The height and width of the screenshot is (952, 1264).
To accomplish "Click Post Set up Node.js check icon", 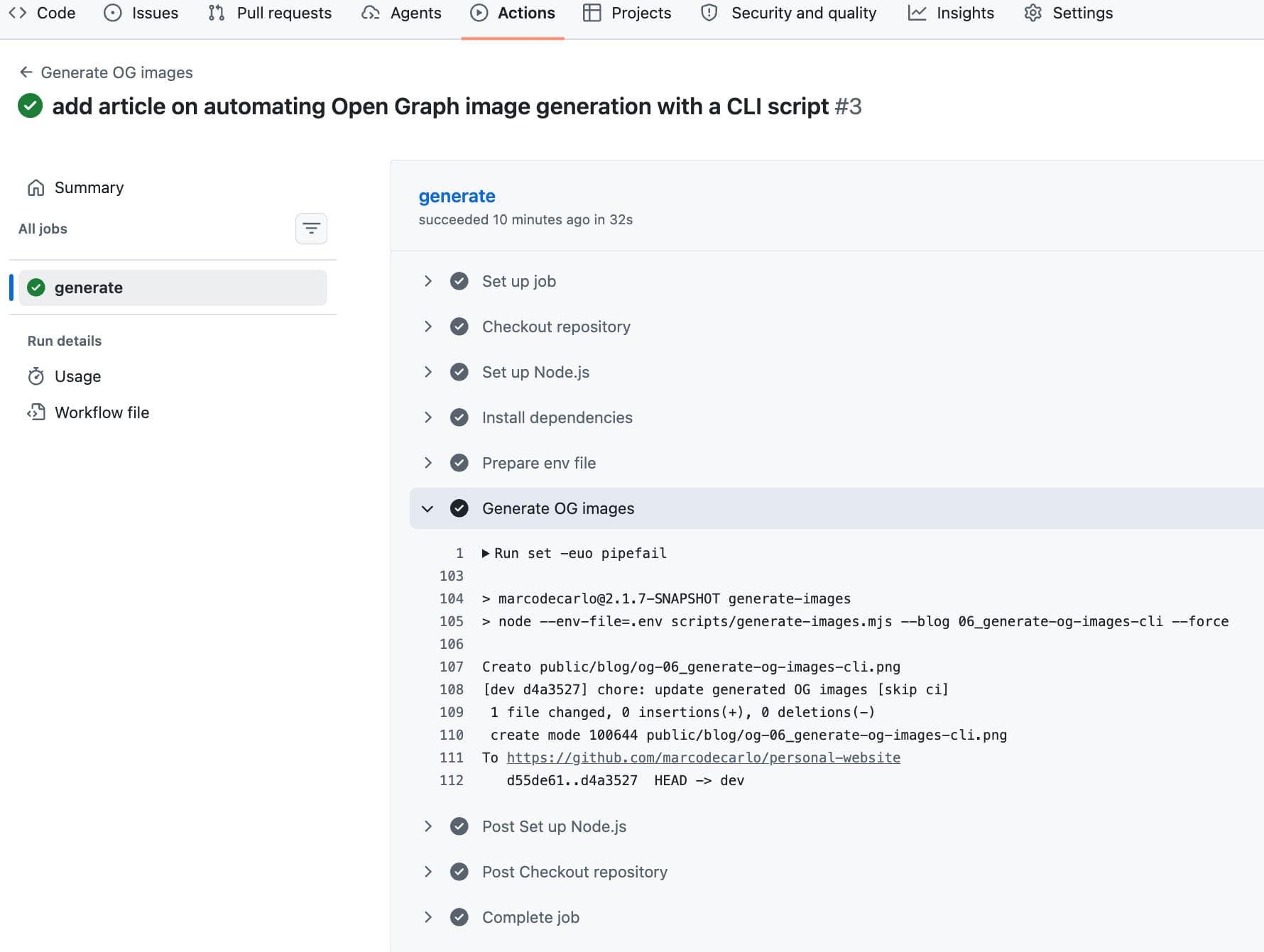I will point(459,826).
